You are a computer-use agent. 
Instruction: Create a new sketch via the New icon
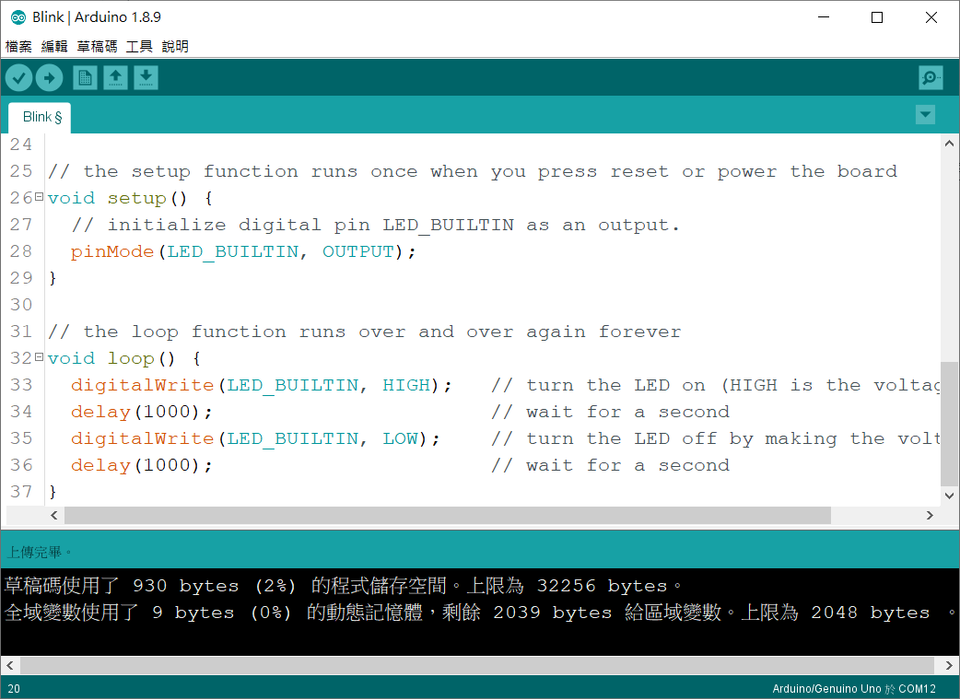coord(85,77)
